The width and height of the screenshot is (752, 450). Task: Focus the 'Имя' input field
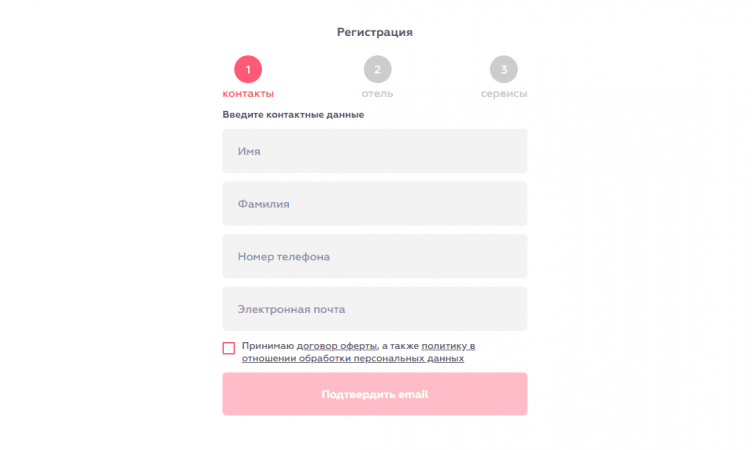[374, 151]
